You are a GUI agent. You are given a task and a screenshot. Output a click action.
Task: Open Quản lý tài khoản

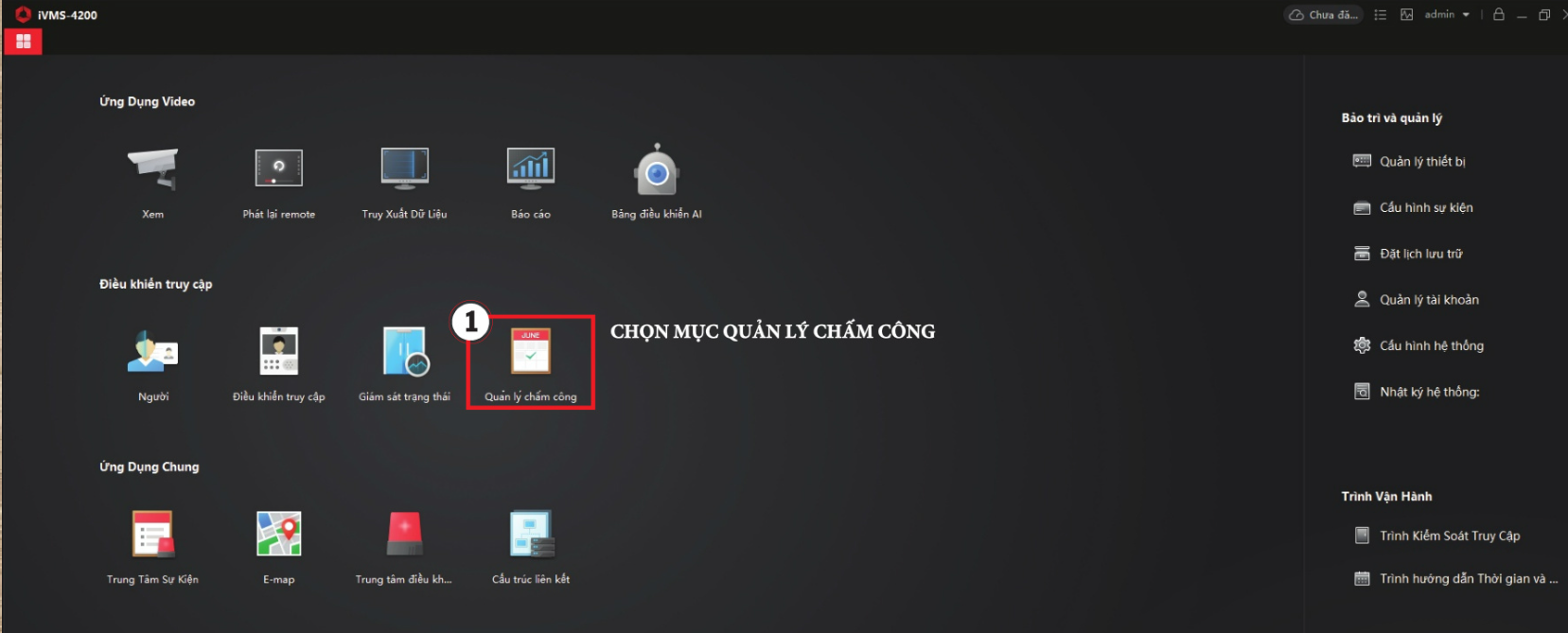(x=1416, y=299)
